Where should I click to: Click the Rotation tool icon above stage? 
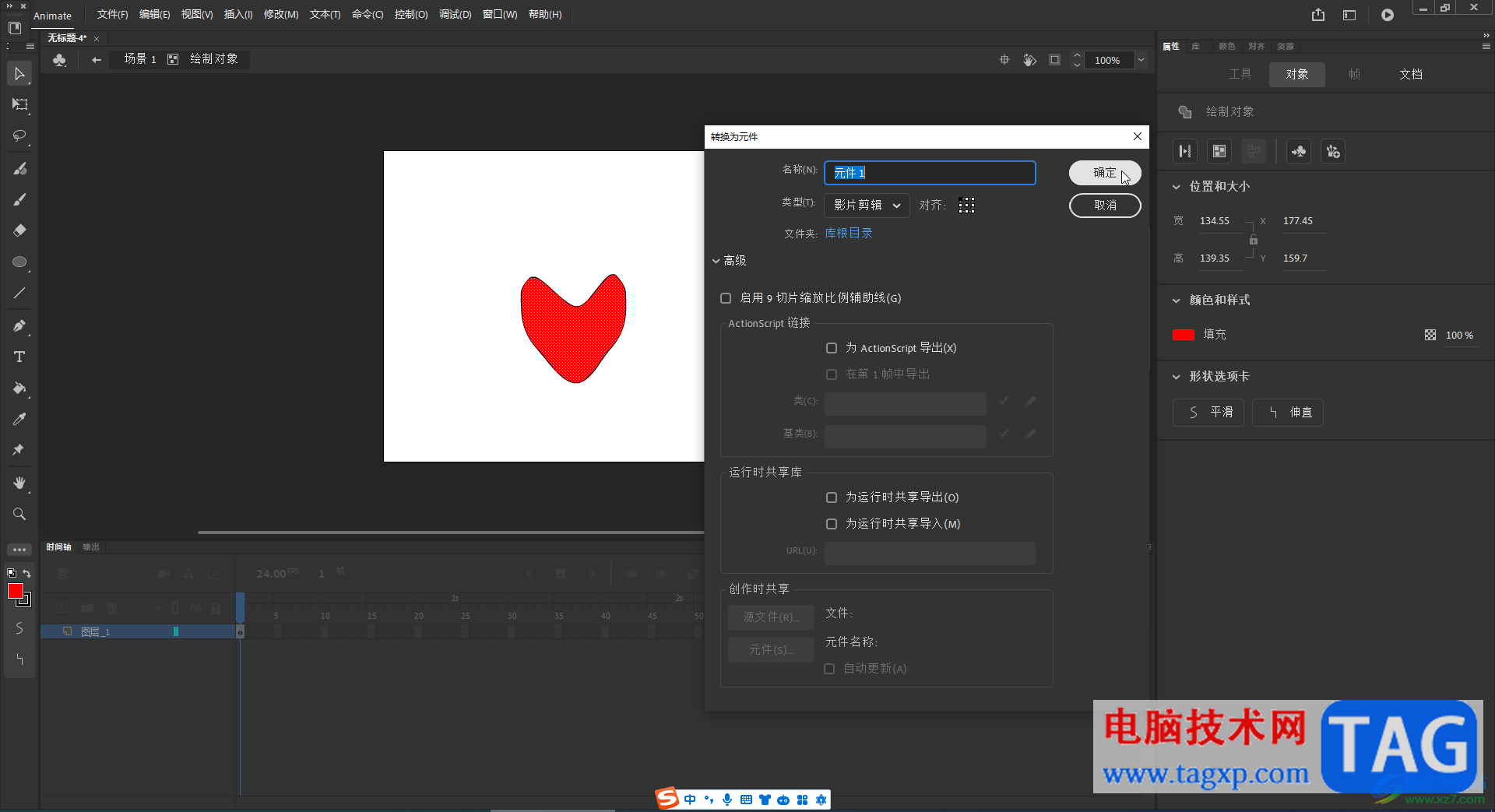[x=1029, y=60]
